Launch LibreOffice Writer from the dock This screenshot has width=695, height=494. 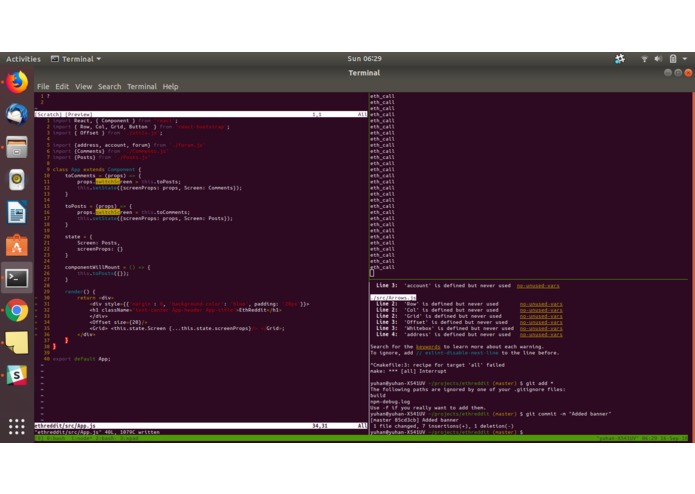17,212
